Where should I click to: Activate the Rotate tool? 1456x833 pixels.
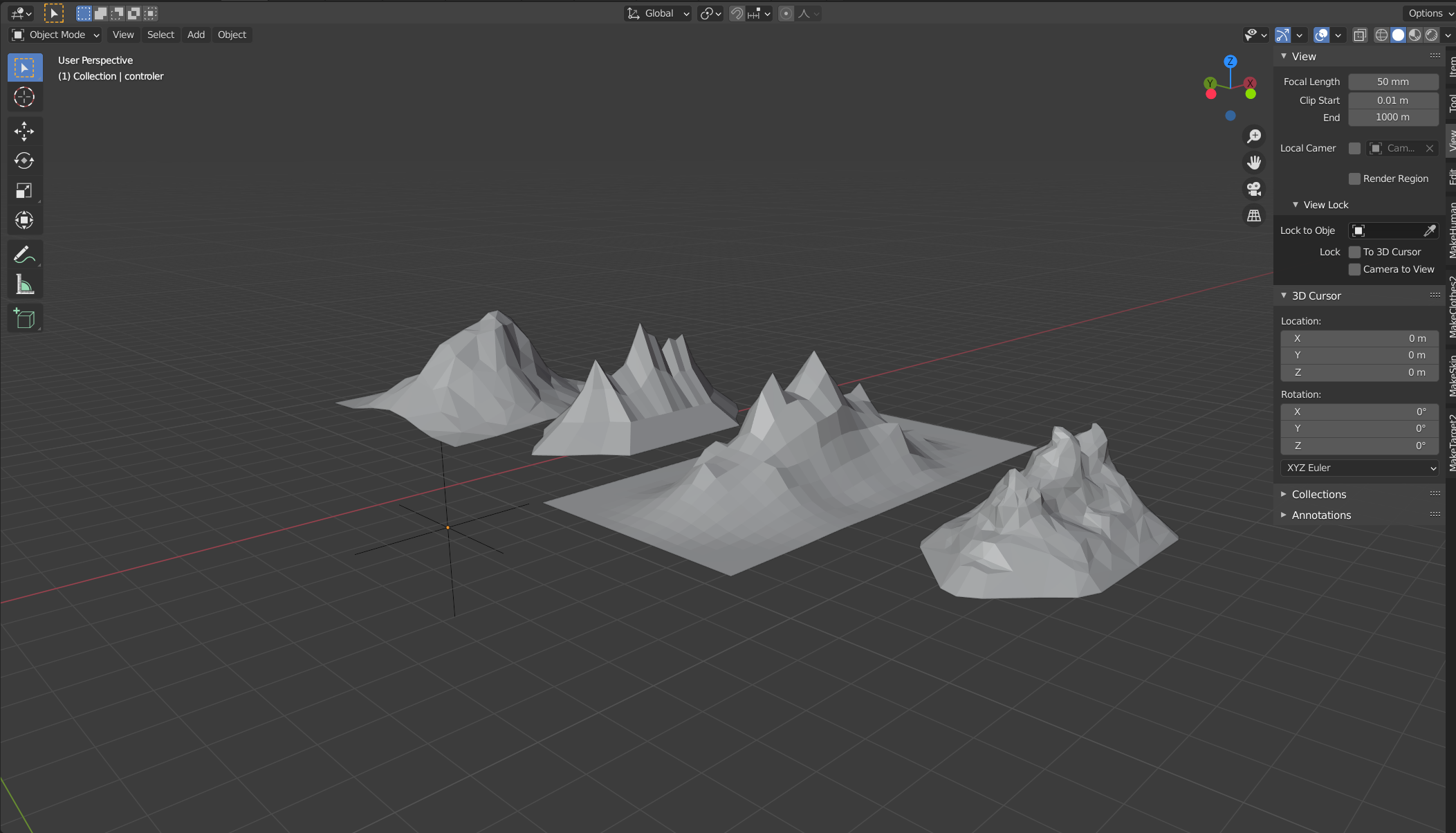[x=24, y=161]
